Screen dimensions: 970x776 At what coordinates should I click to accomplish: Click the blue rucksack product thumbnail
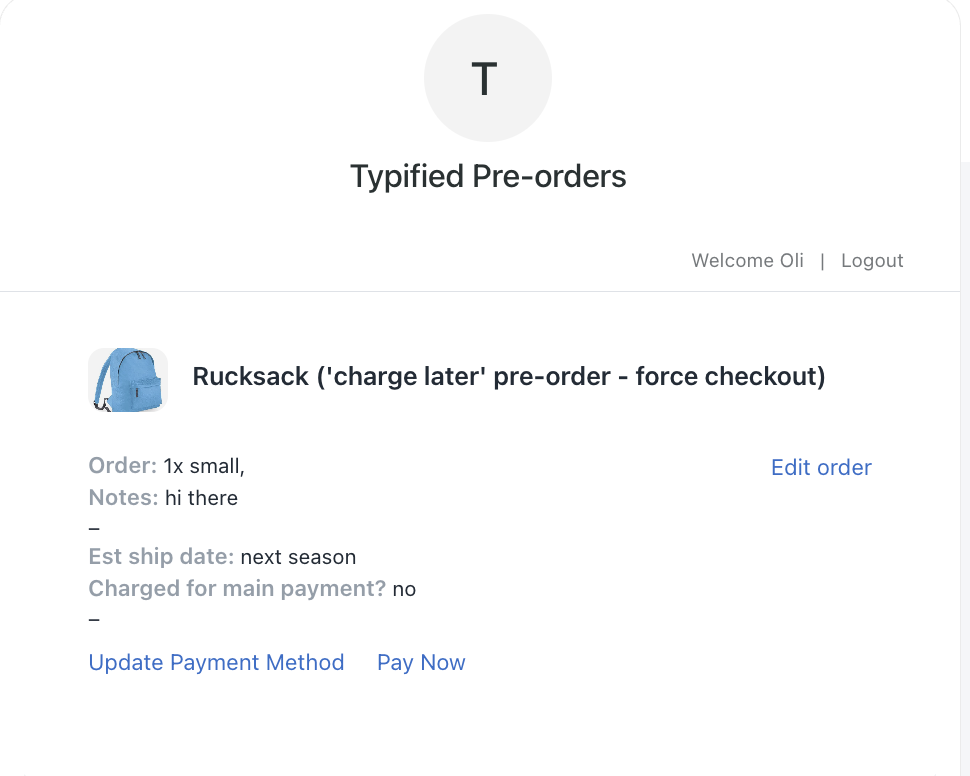128,379
